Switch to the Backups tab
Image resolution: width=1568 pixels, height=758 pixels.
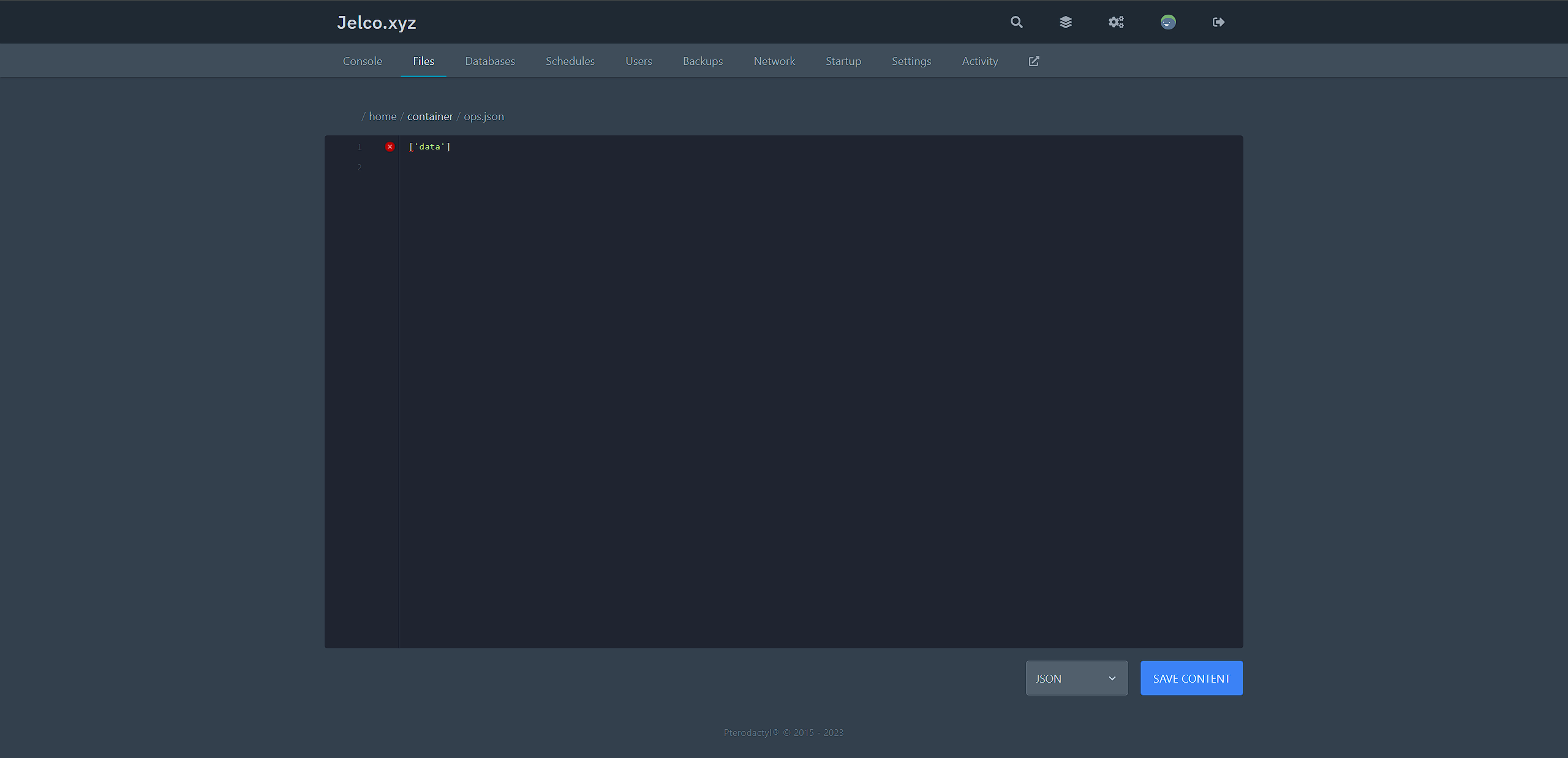click(x=703, y=61)
